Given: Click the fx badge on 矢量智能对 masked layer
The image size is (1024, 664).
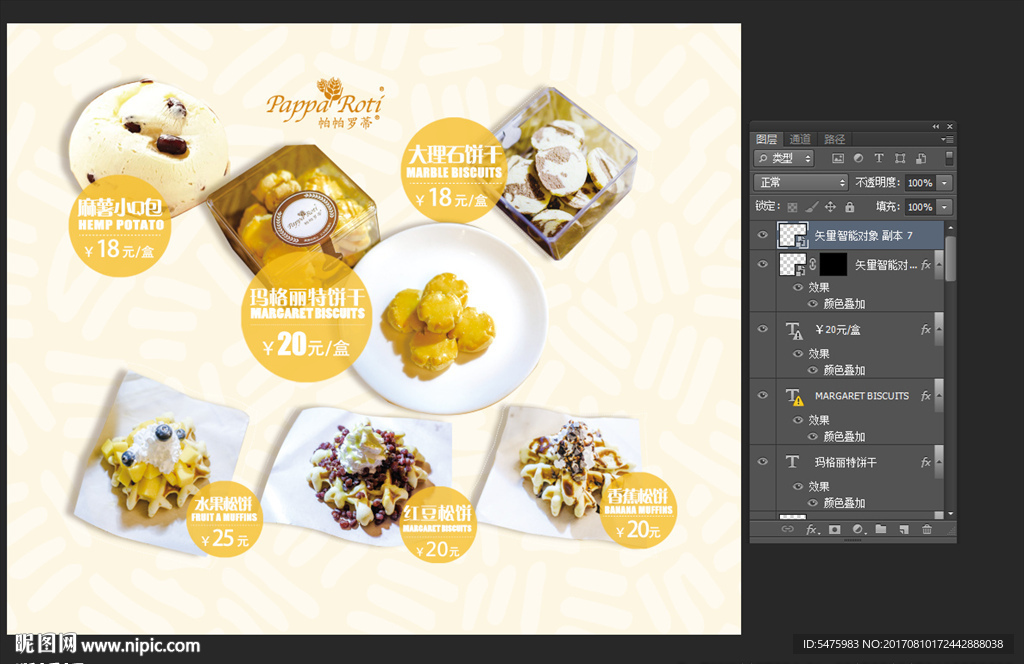Looking at the screenshot, I should click(925, 264).
